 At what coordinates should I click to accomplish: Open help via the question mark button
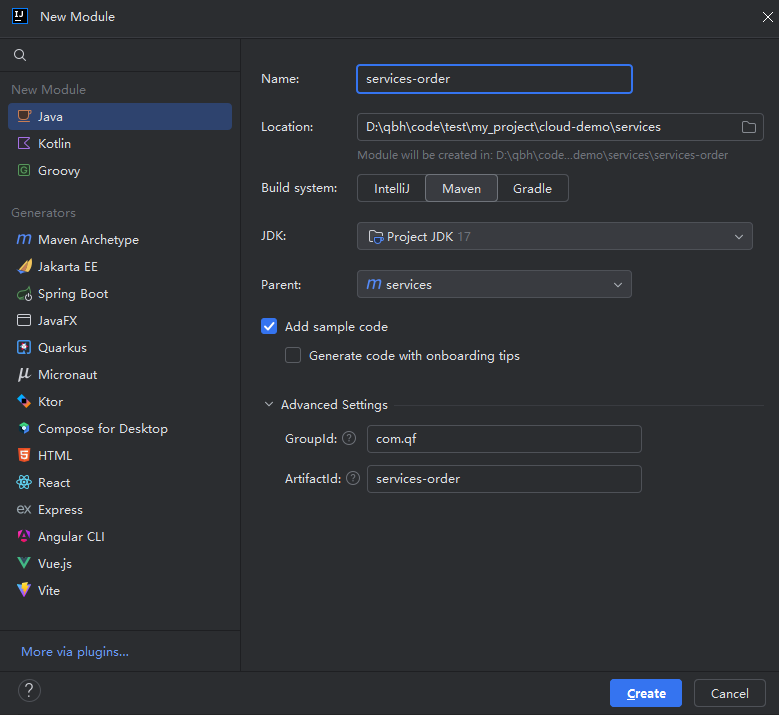29,691
